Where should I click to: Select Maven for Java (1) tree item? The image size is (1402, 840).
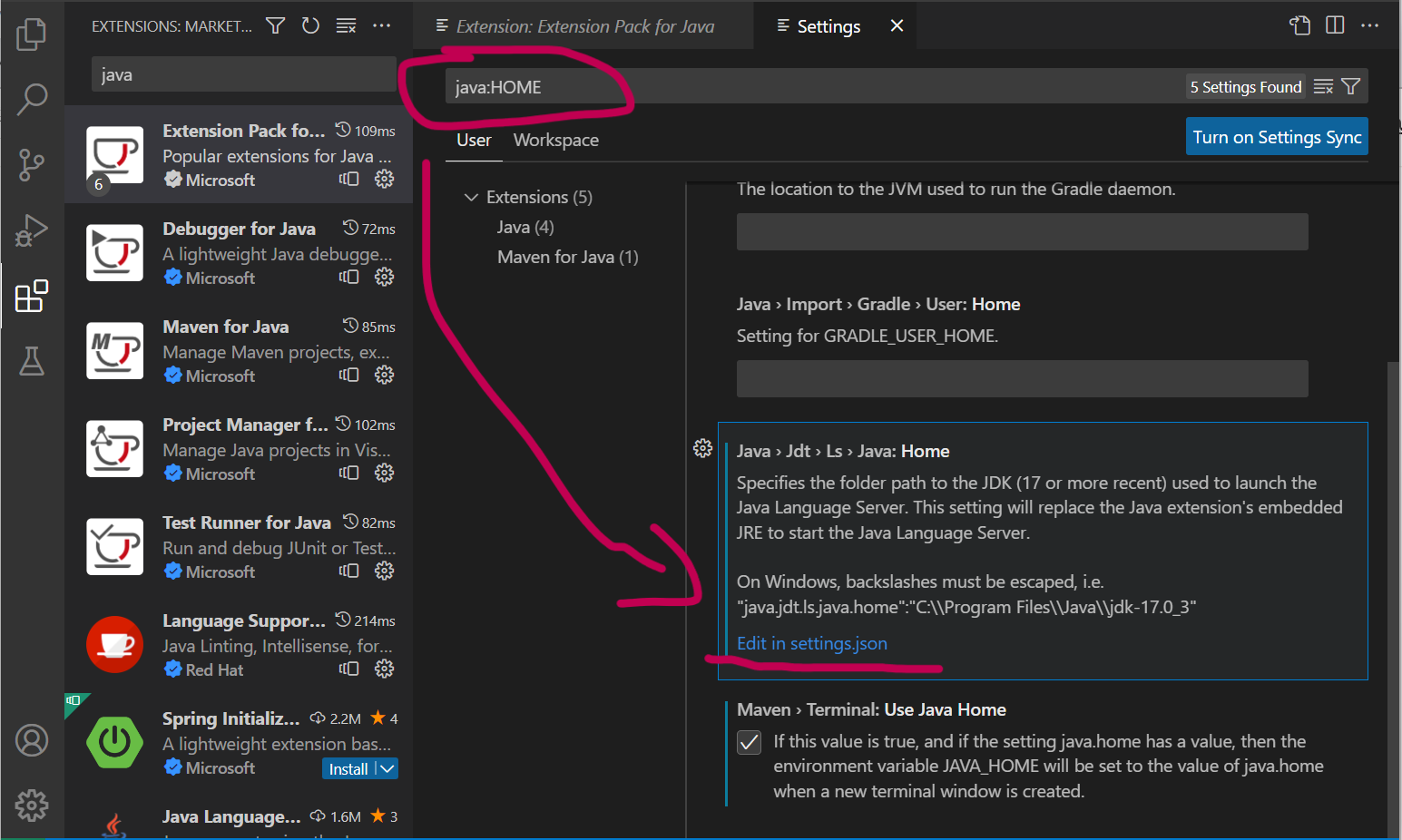[x=568, y=257]
